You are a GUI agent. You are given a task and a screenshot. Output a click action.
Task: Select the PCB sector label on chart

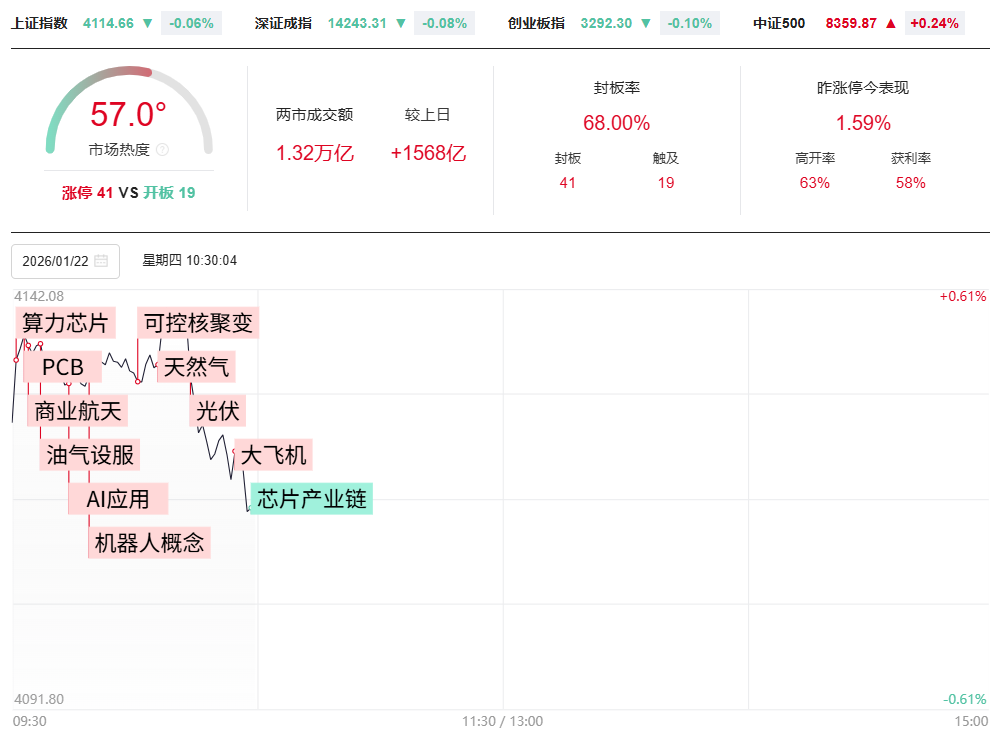[62, 367]
